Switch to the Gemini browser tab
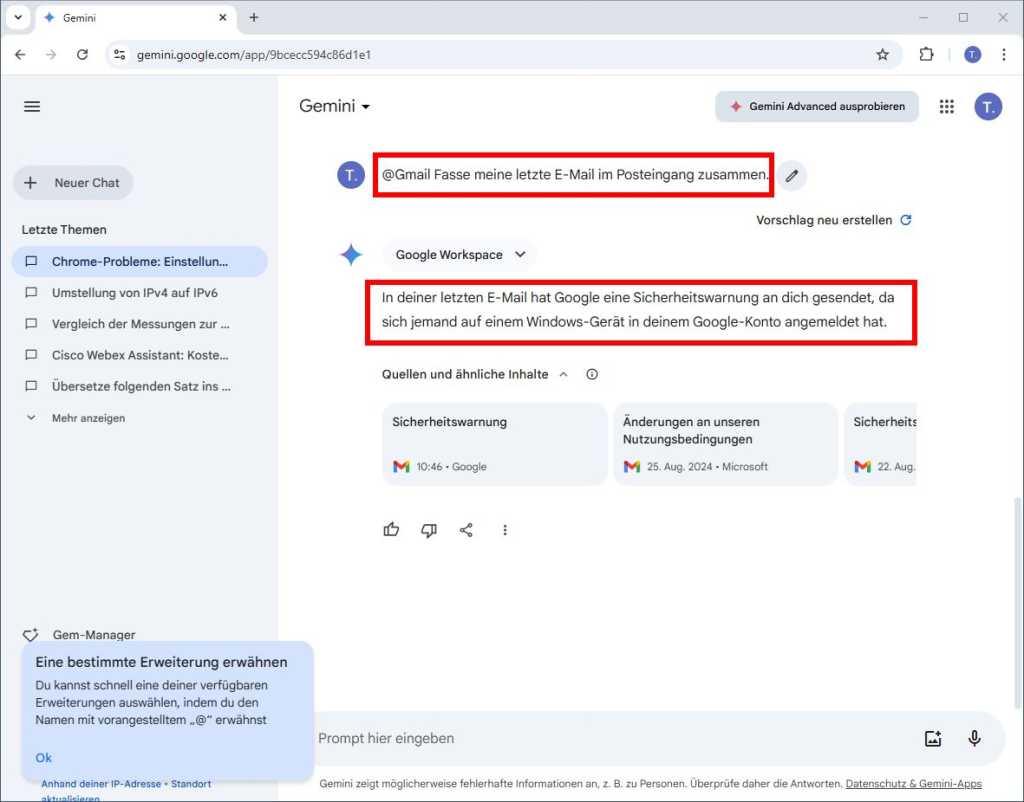The width and height of the screenshot is (1024, 802). 120,17
